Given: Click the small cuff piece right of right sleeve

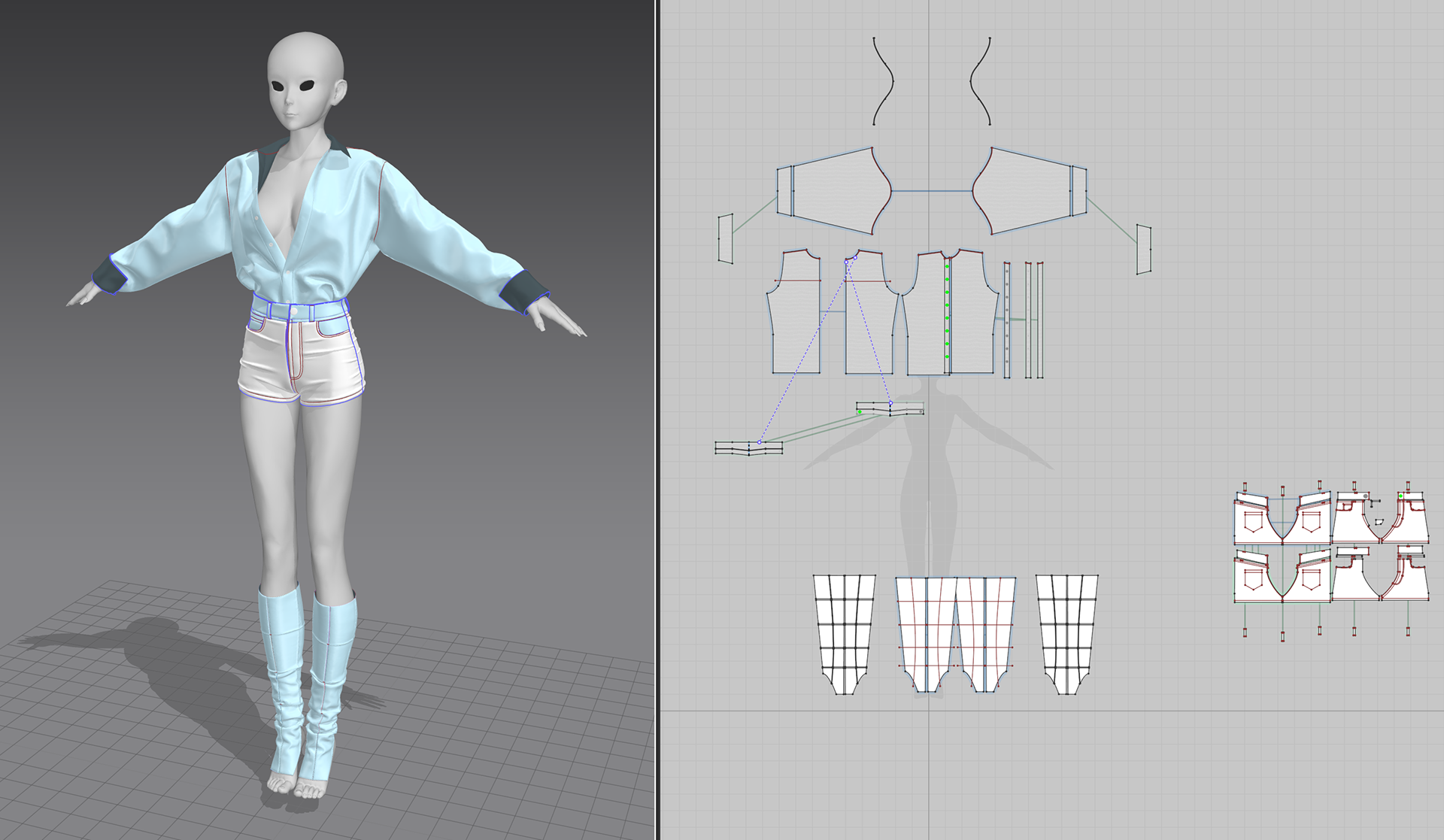Looking at the screenshot, I should pyautogui.click(x=1144, y=249).
